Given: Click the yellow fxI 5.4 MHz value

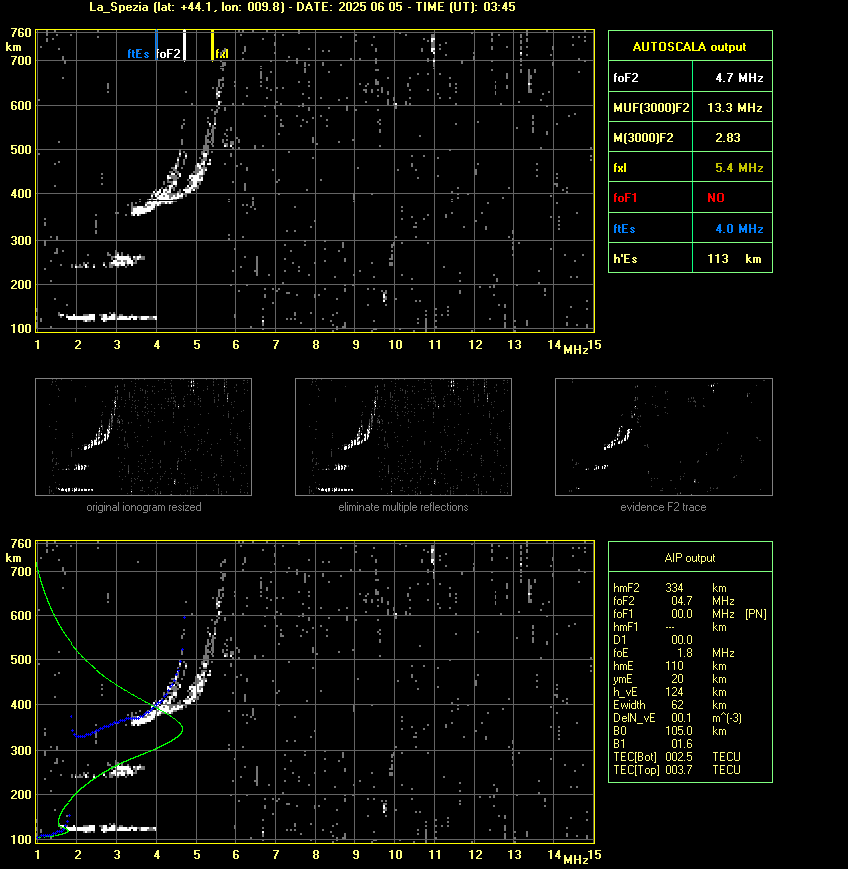Looking at the screenshot, I should point(739,167).
